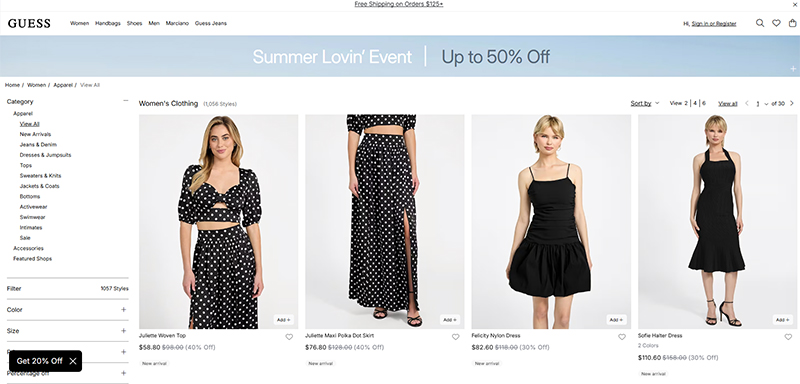
Task: Open the Handbags menu
Action: click(x=108, y=23)
